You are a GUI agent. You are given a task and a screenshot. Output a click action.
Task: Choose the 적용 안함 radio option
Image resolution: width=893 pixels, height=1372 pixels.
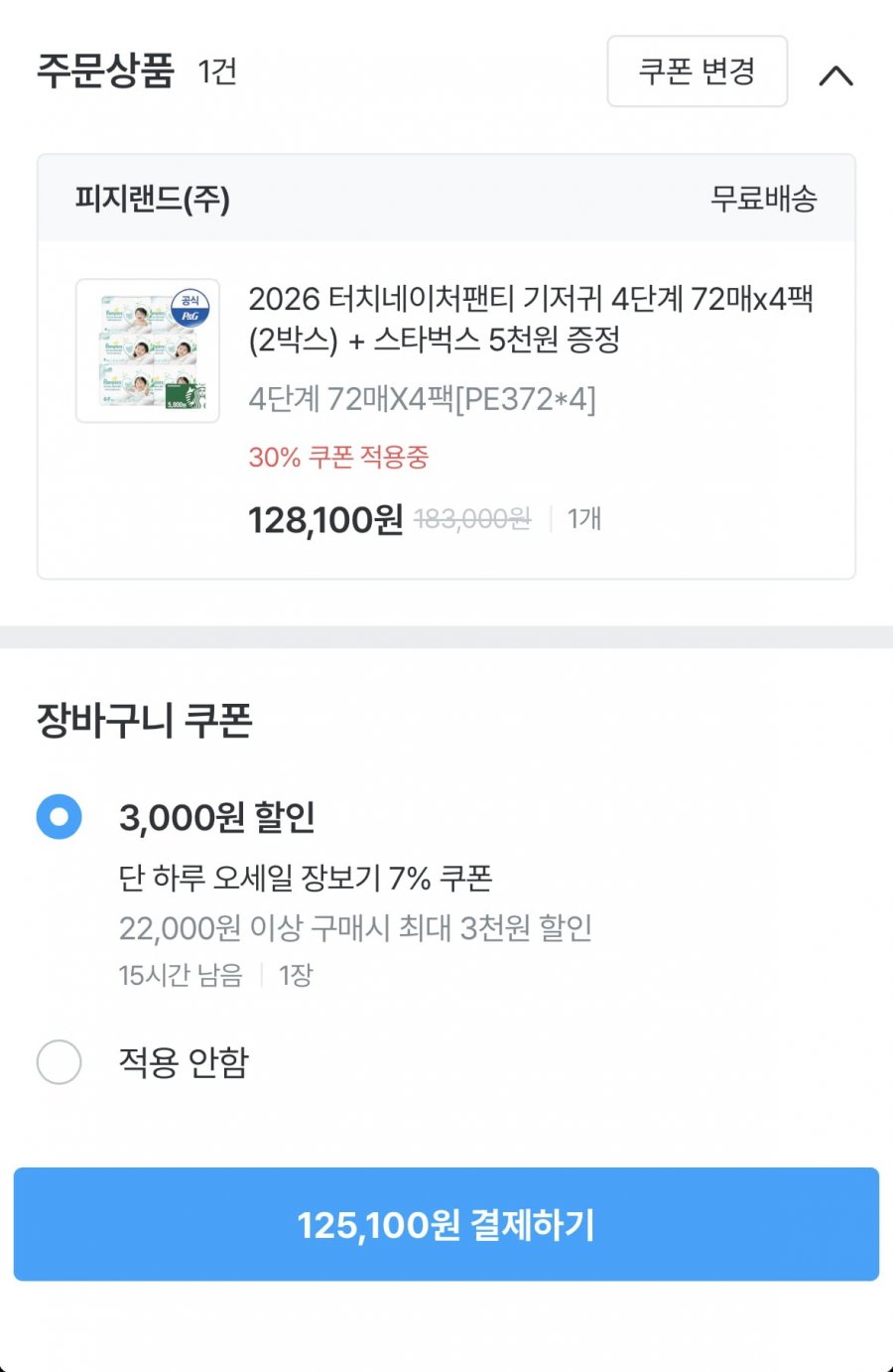point(60,1062)
